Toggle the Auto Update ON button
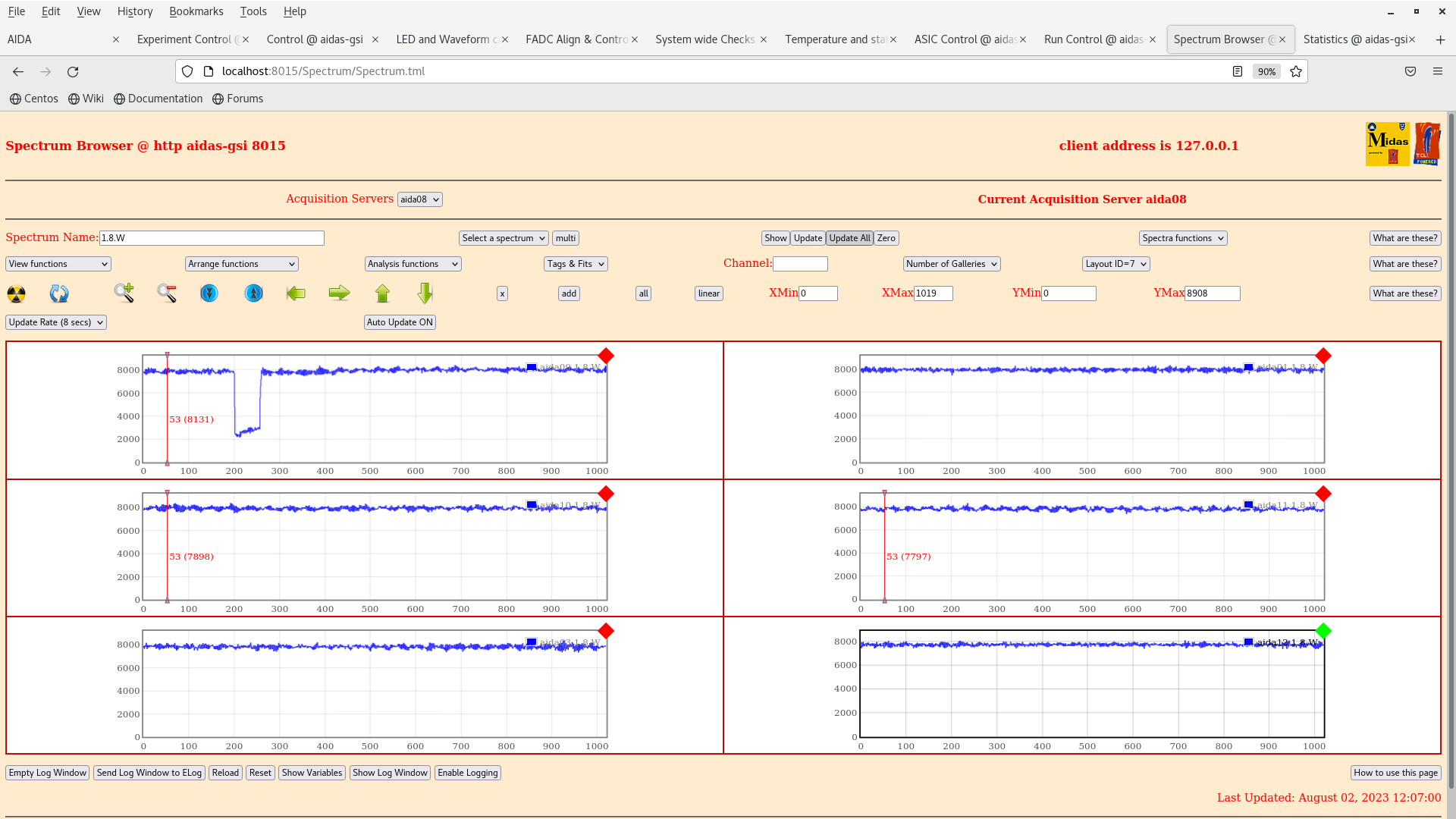The height and width of the screenshot is (819, 1456). (400, 322)
